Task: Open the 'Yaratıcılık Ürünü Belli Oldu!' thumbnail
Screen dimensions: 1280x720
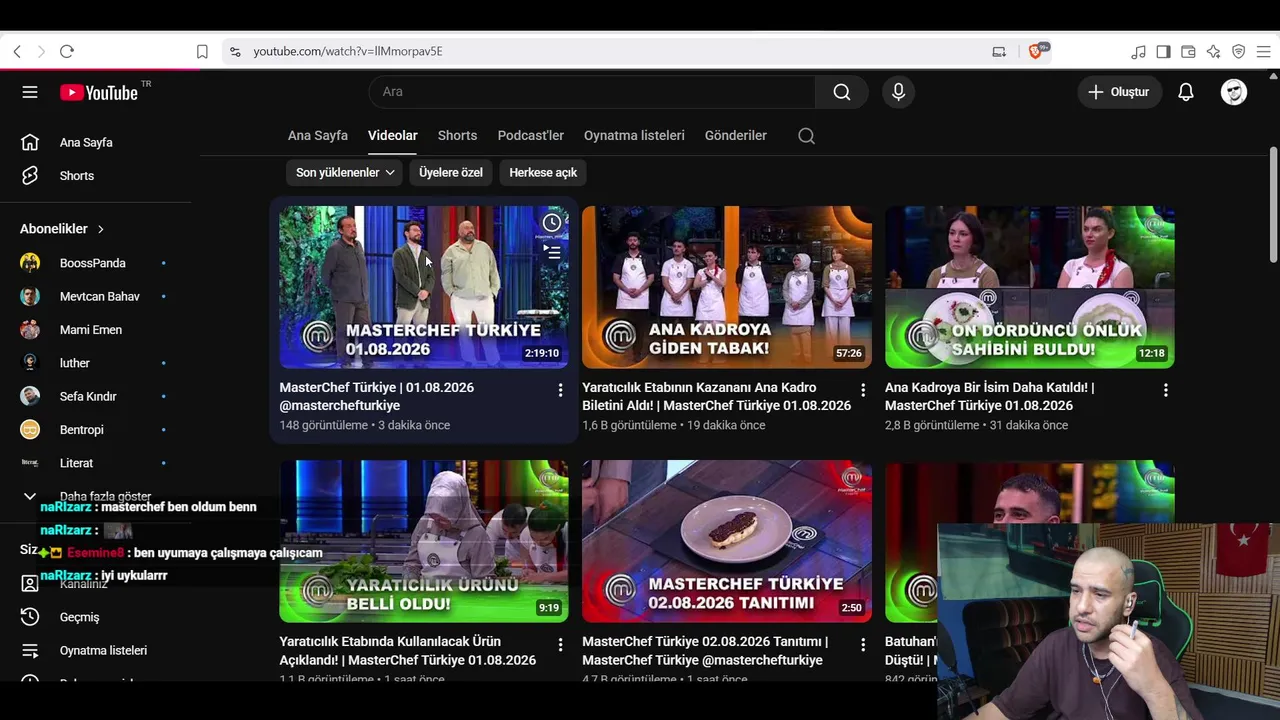Action: (x=424, y=541)
